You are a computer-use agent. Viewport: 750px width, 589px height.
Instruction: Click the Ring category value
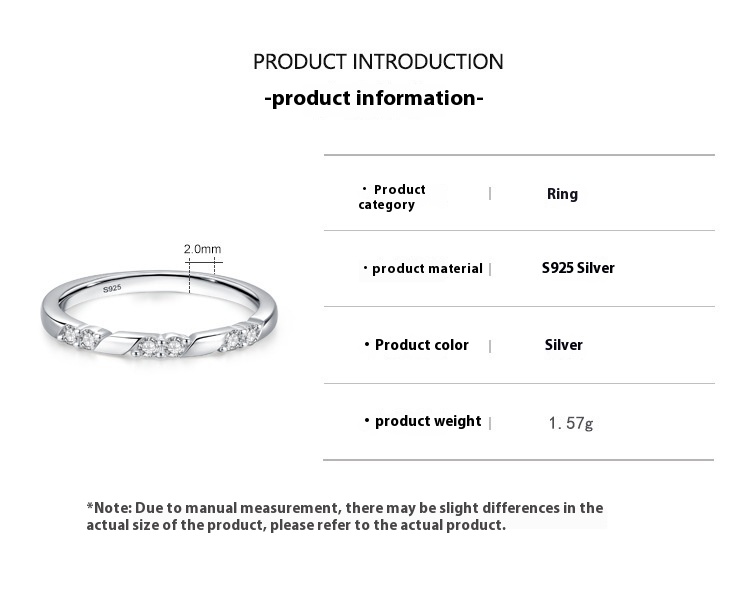[x=562, y=194]
